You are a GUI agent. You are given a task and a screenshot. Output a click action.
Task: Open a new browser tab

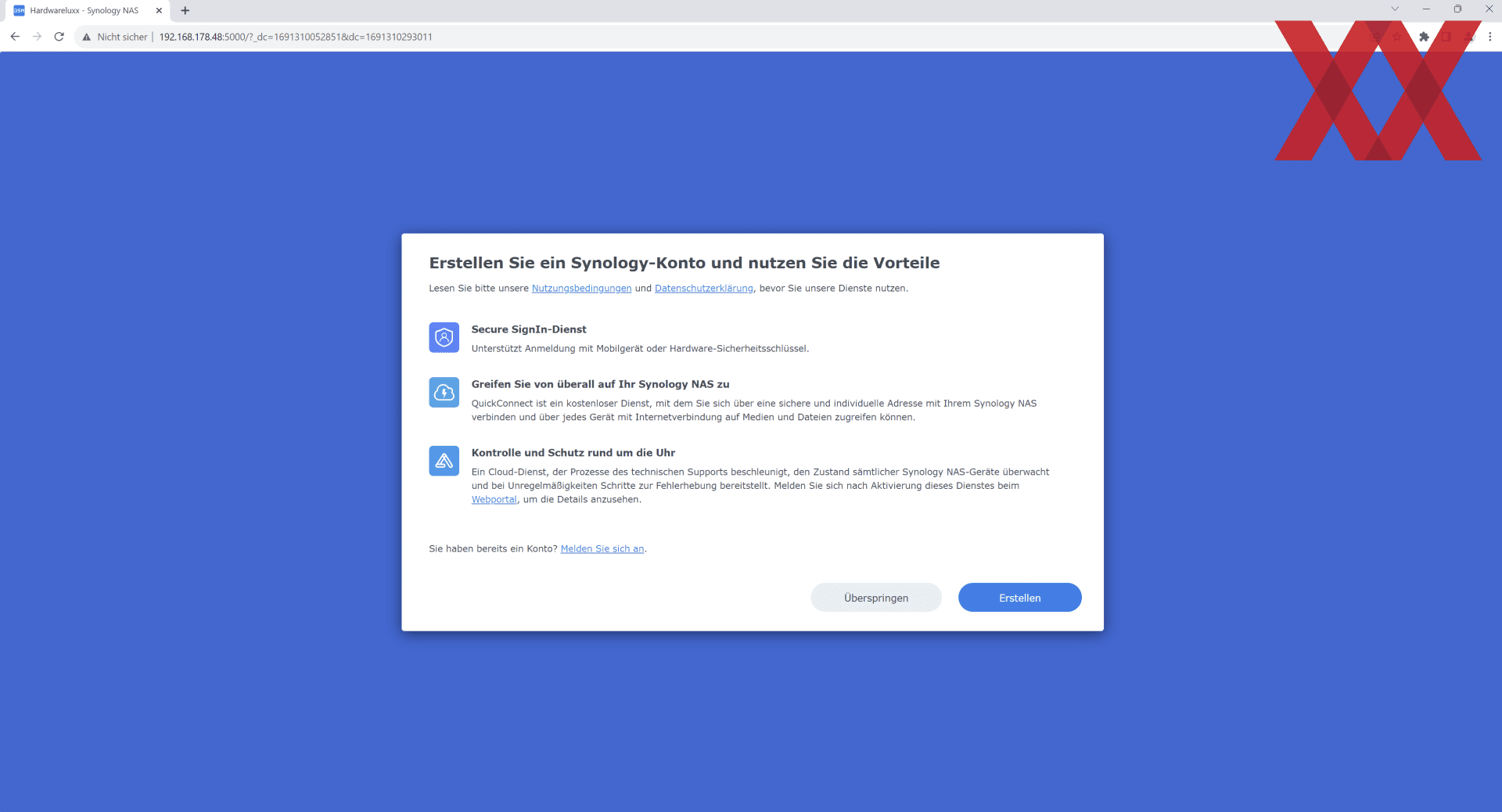click(185, 11)
